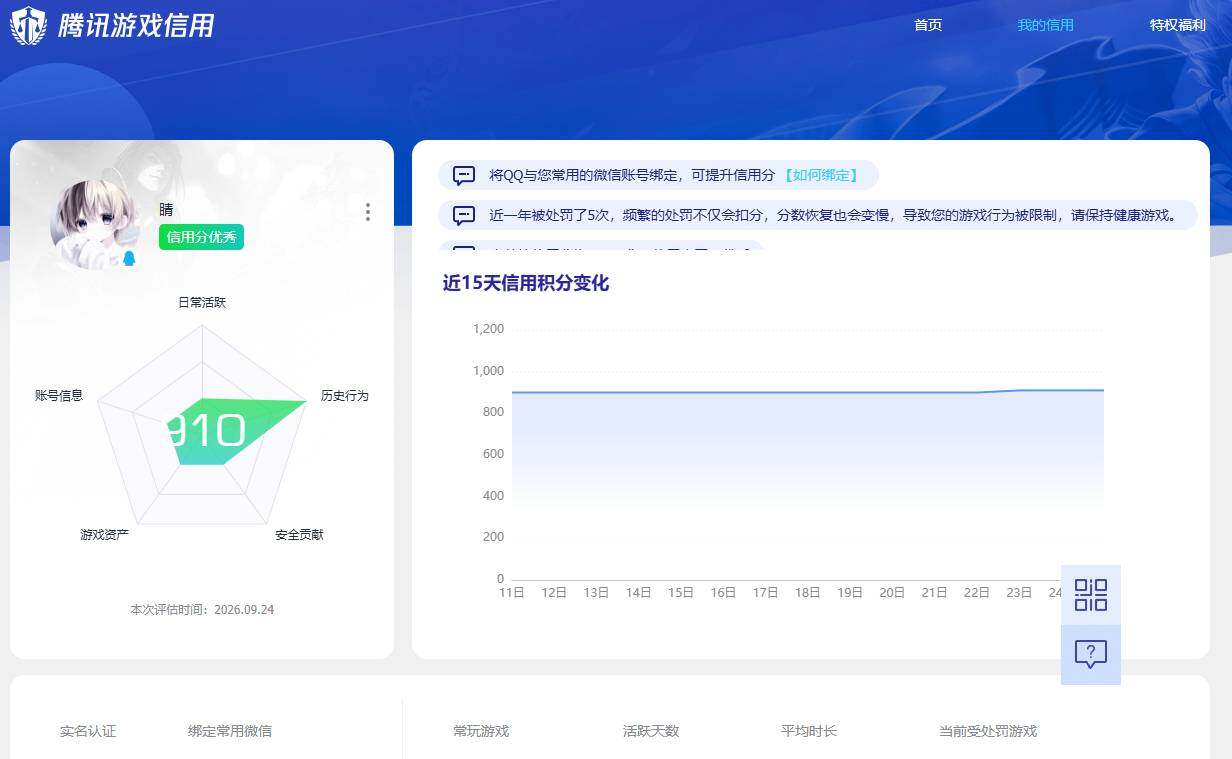Click the message icon beside QQ binding tip
This screenshot has height=759, width=1232.
[464, 175]
